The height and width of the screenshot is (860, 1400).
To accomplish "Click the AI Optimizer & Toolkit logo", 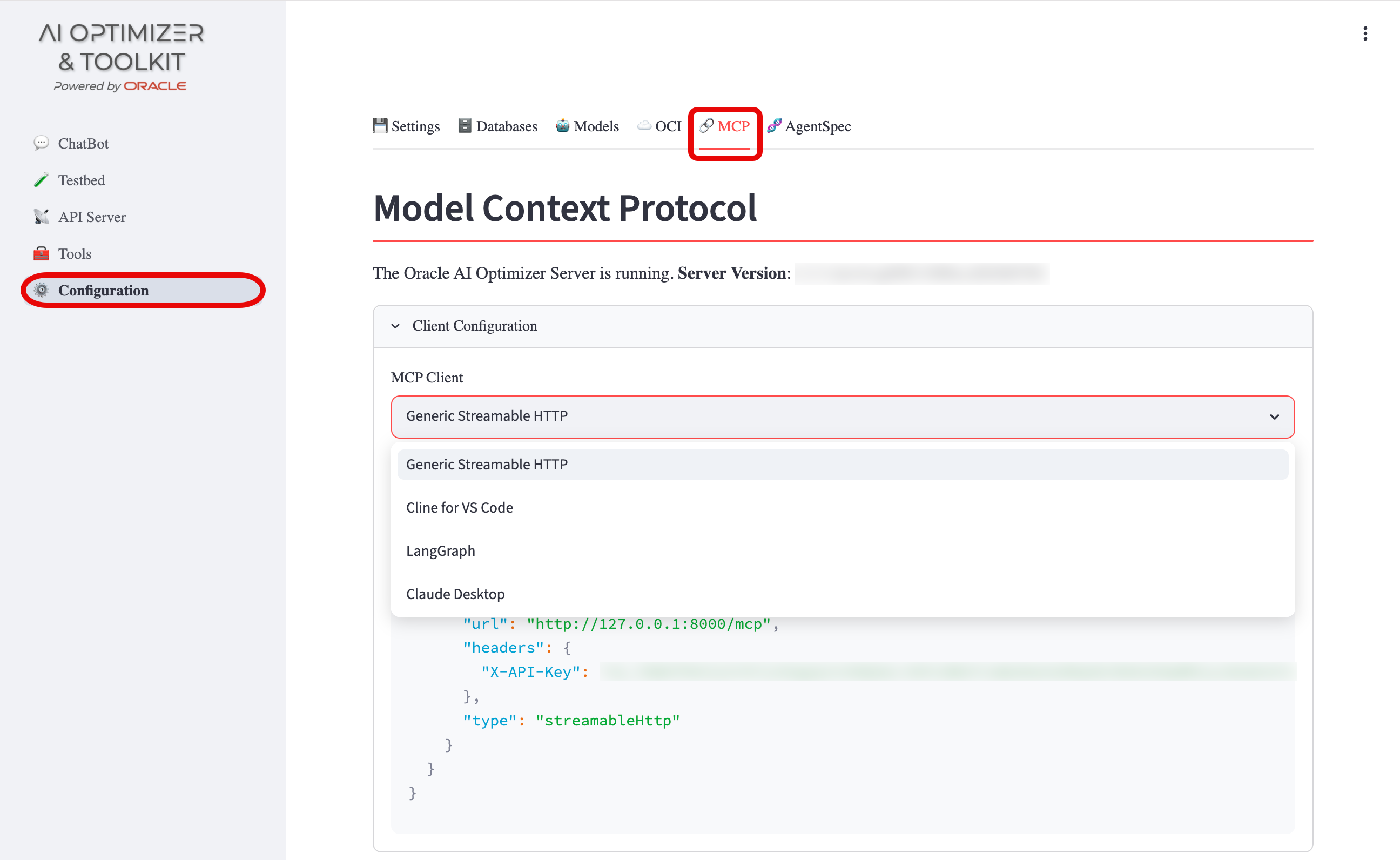I will 121,57.
